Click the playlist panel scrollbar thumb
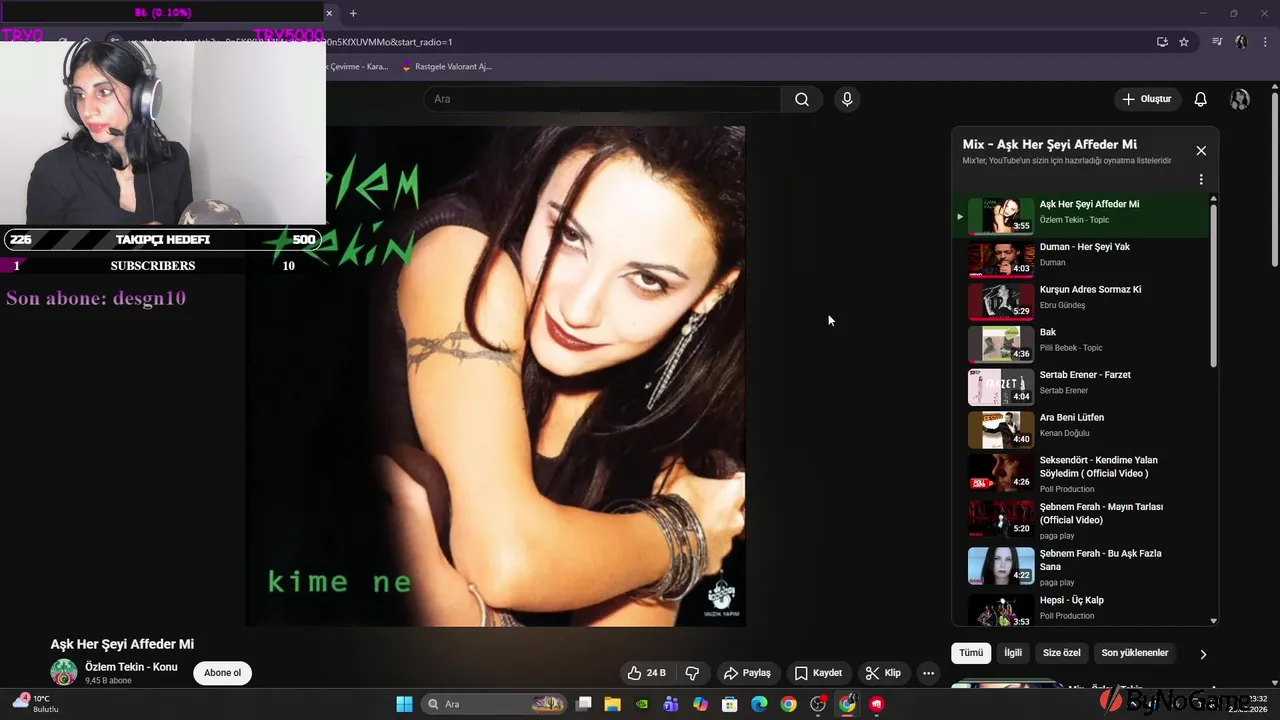Viewport: 1280px width, 720px height. pos(1214,285)
